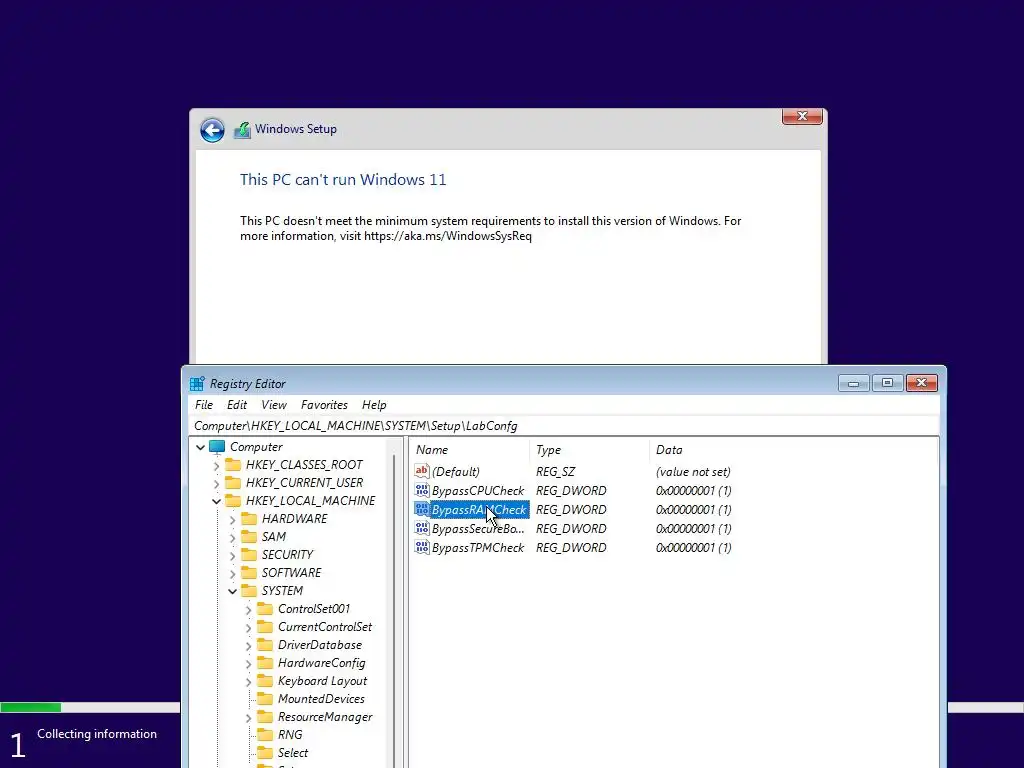Expand the HKEY_CURRENT_USER node
Image resolution: width=1024 pixels, height=768 pixels.
click(217, 483)
